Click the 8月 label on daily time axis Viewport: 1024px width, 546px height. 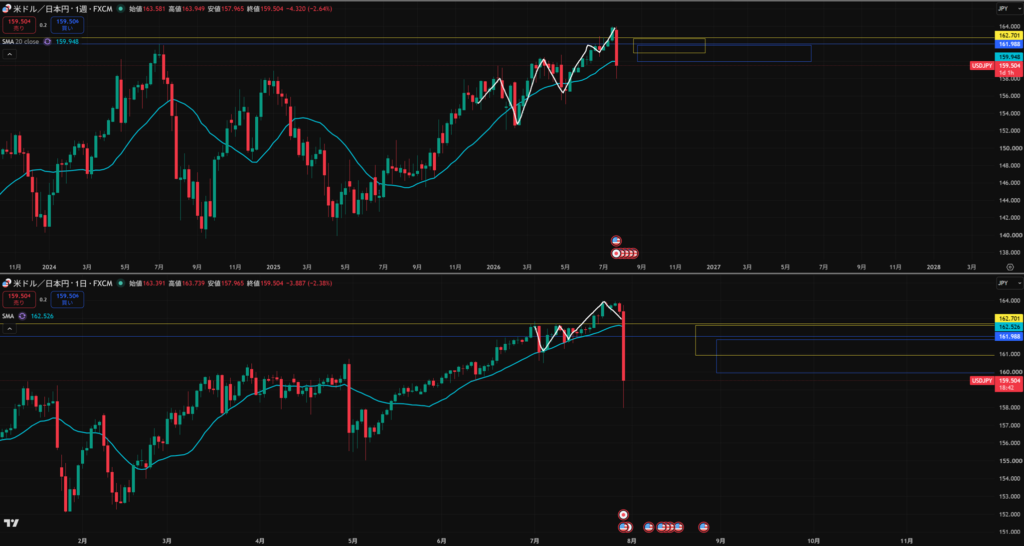[631, 540]
